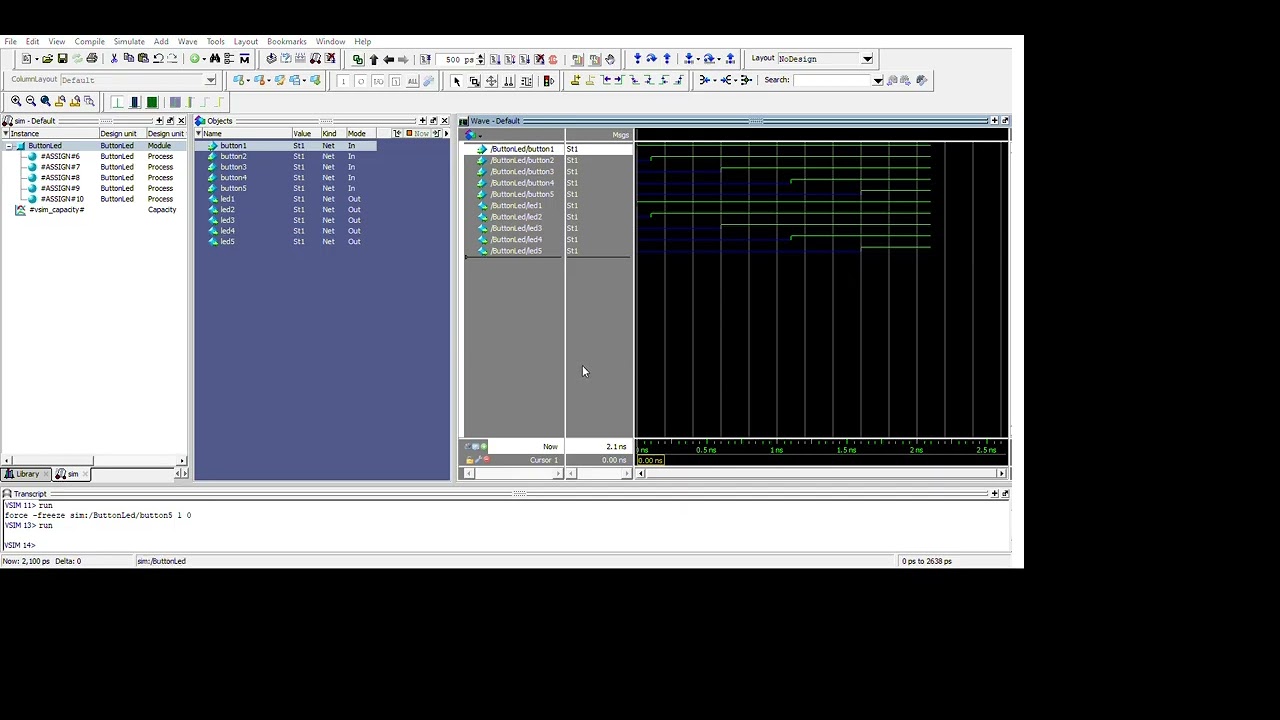Open the Compile menu
This screenshot has width=1280, height=720.
89,42
